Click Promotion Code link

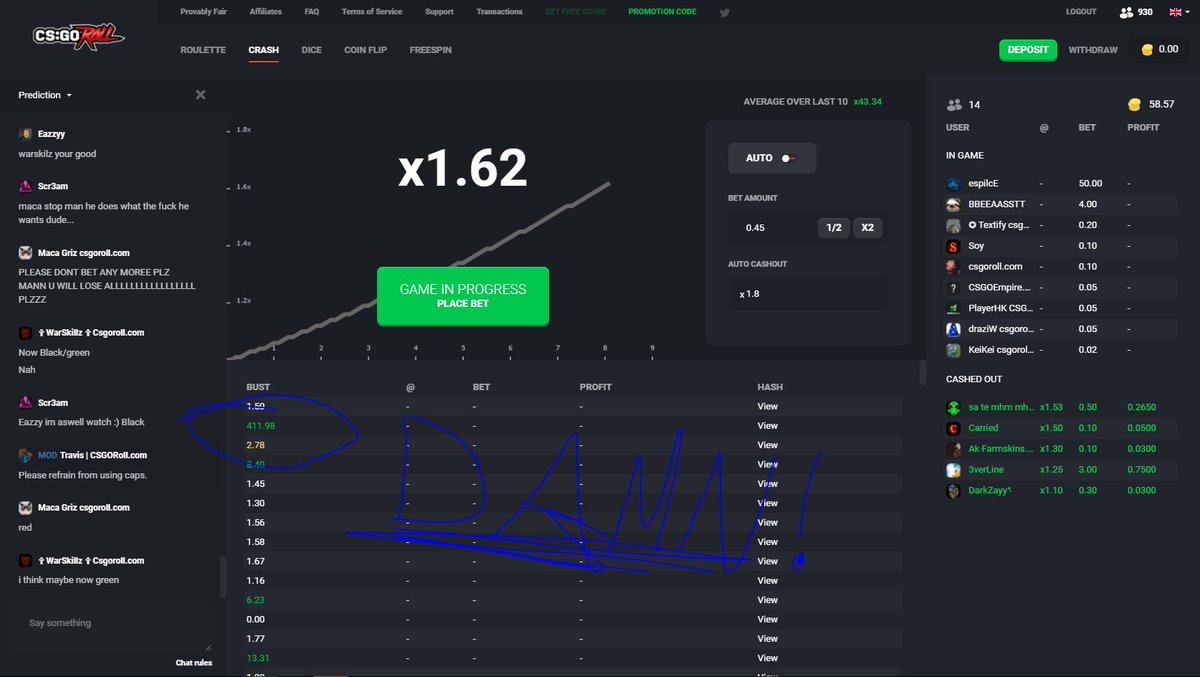click(663, 12)
